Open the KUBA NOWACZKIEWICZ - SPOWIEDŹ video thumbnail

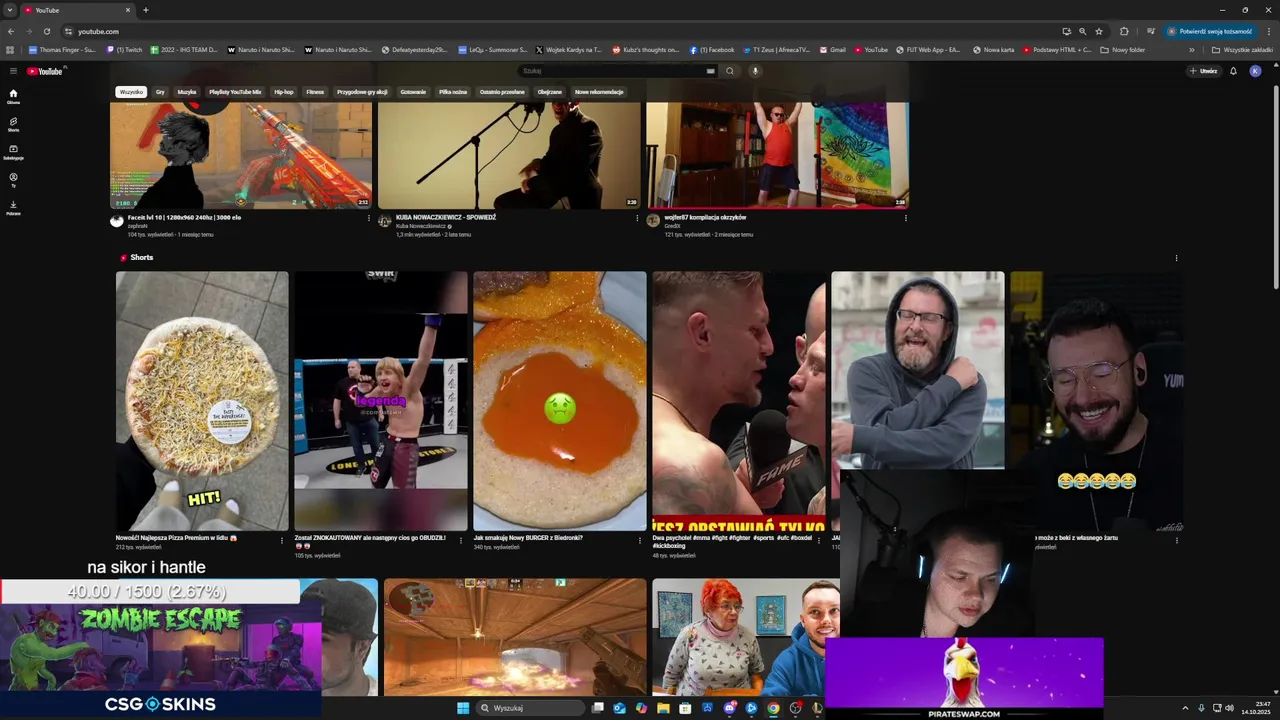tap(509, 155)
